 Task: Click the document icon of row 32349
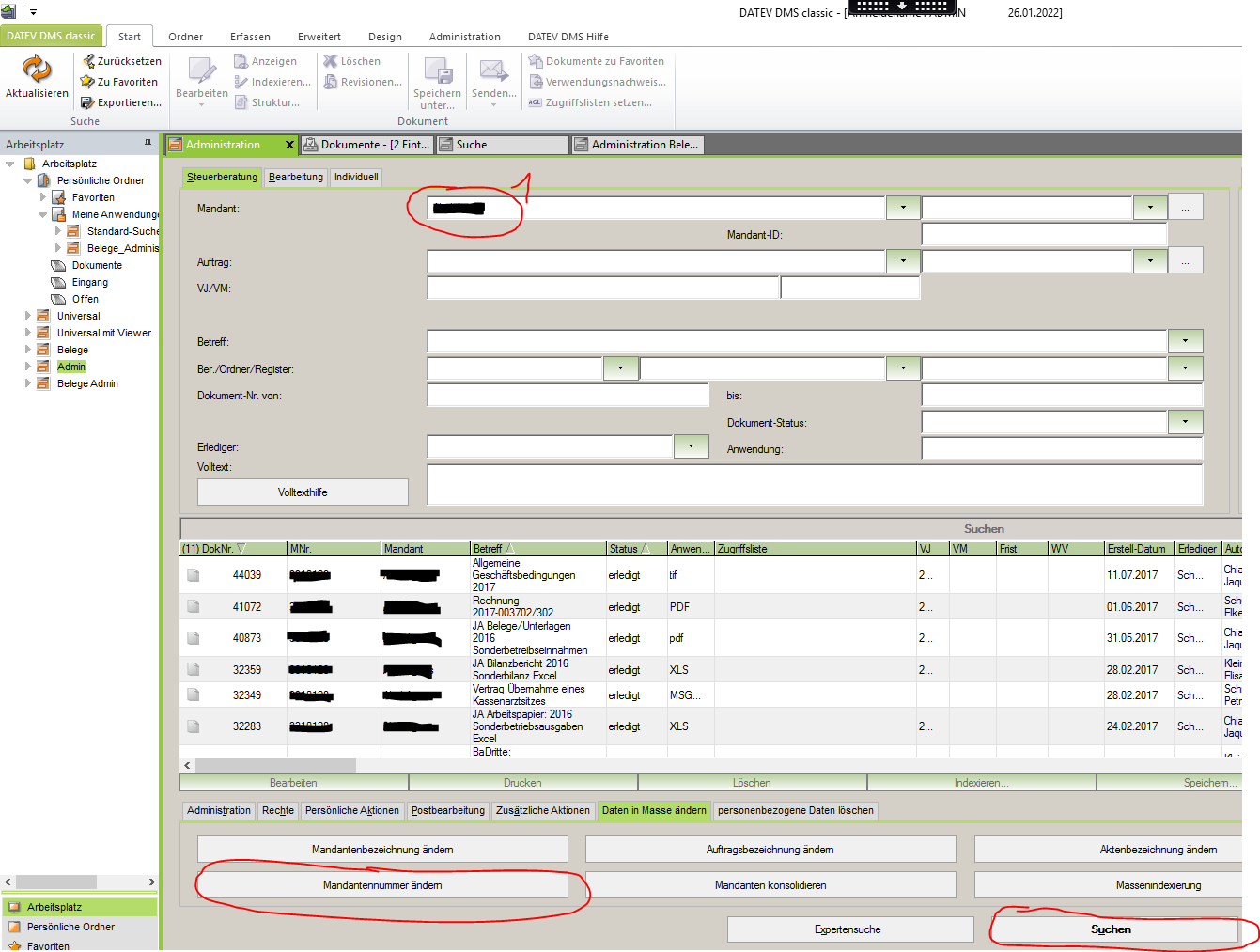193,695
